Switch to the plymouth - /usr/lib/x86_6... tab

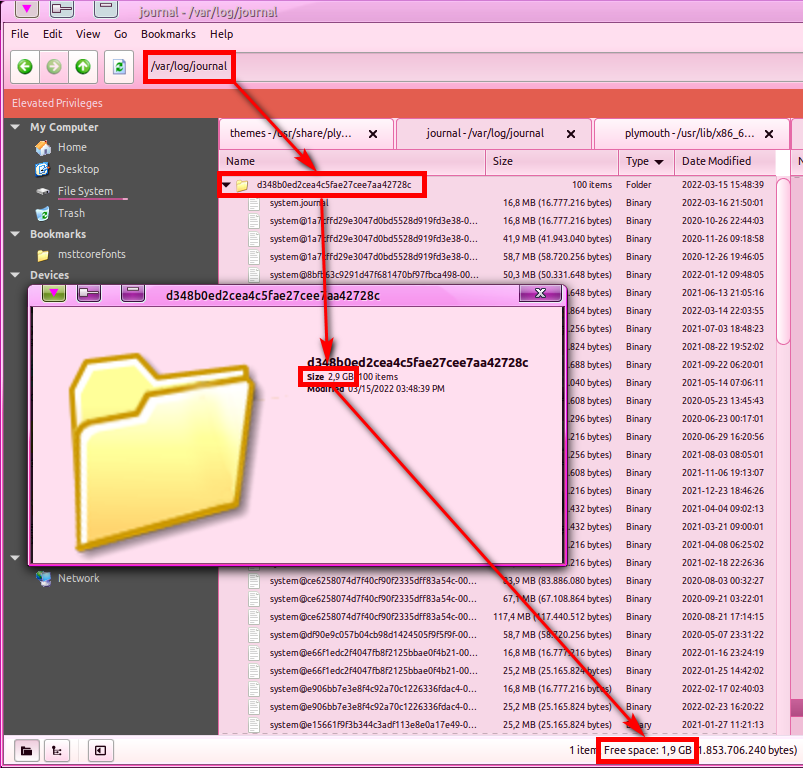coord(689,134)
